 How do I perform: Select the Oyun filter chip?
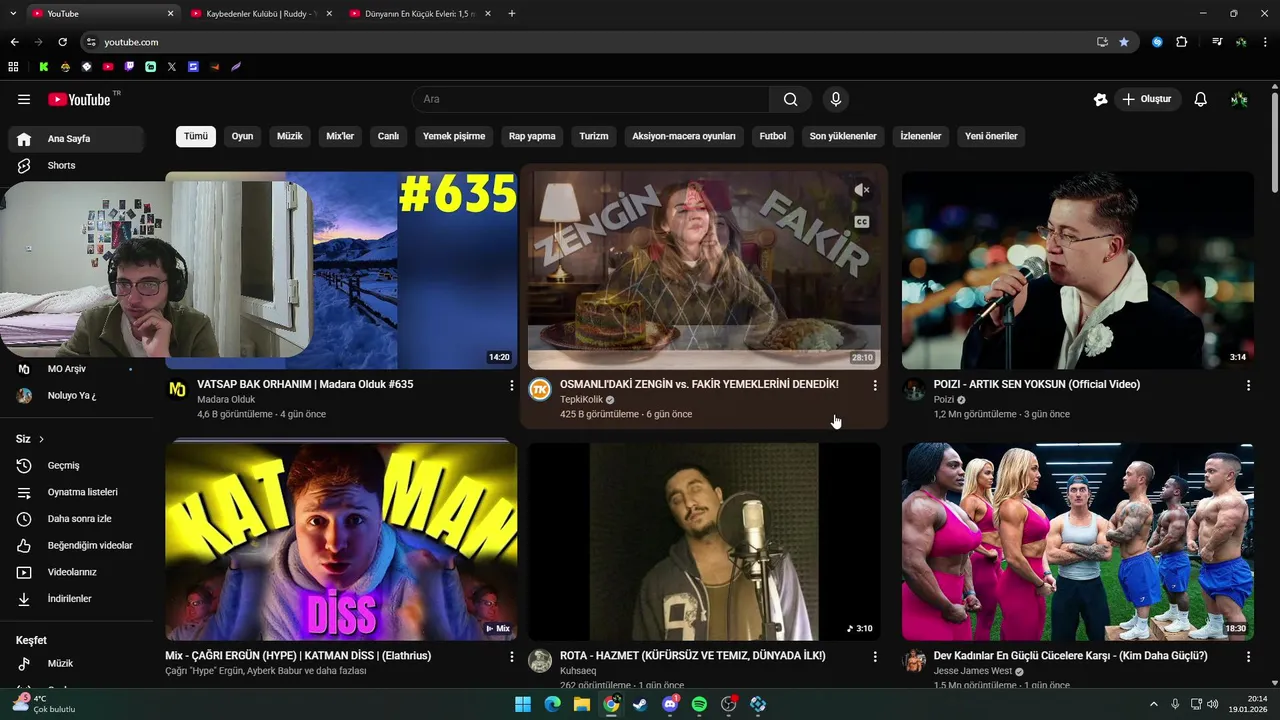[243, 136]
